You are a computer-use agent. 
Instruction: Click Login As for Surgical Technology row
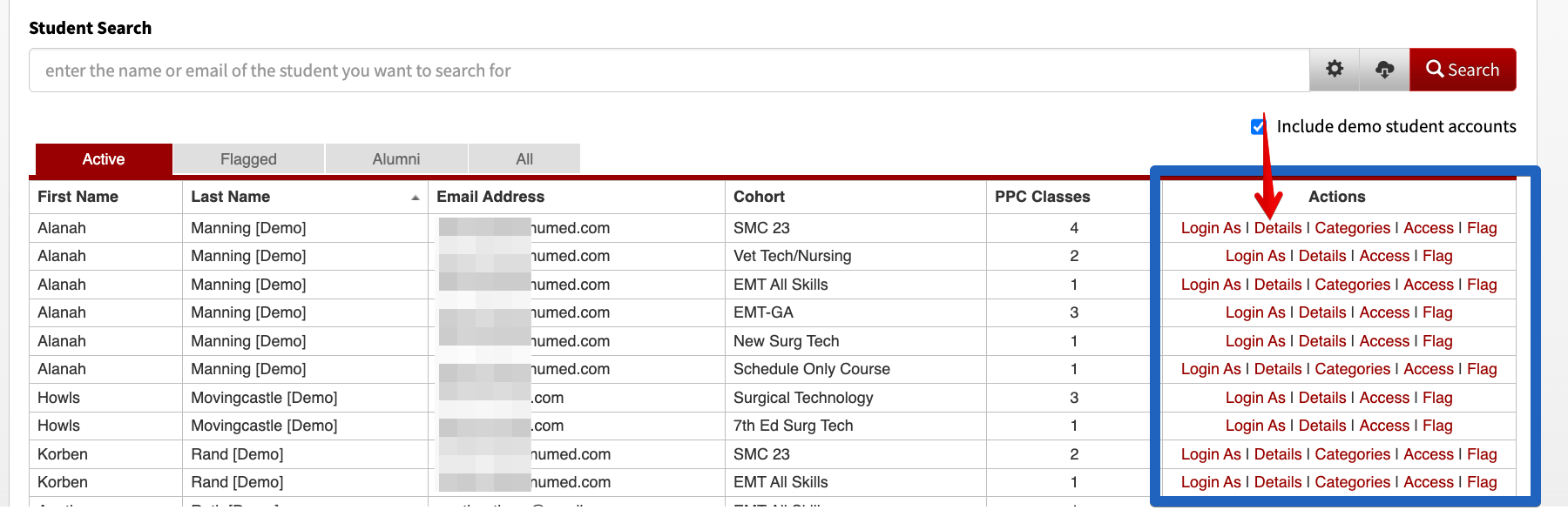[1255, 398]
